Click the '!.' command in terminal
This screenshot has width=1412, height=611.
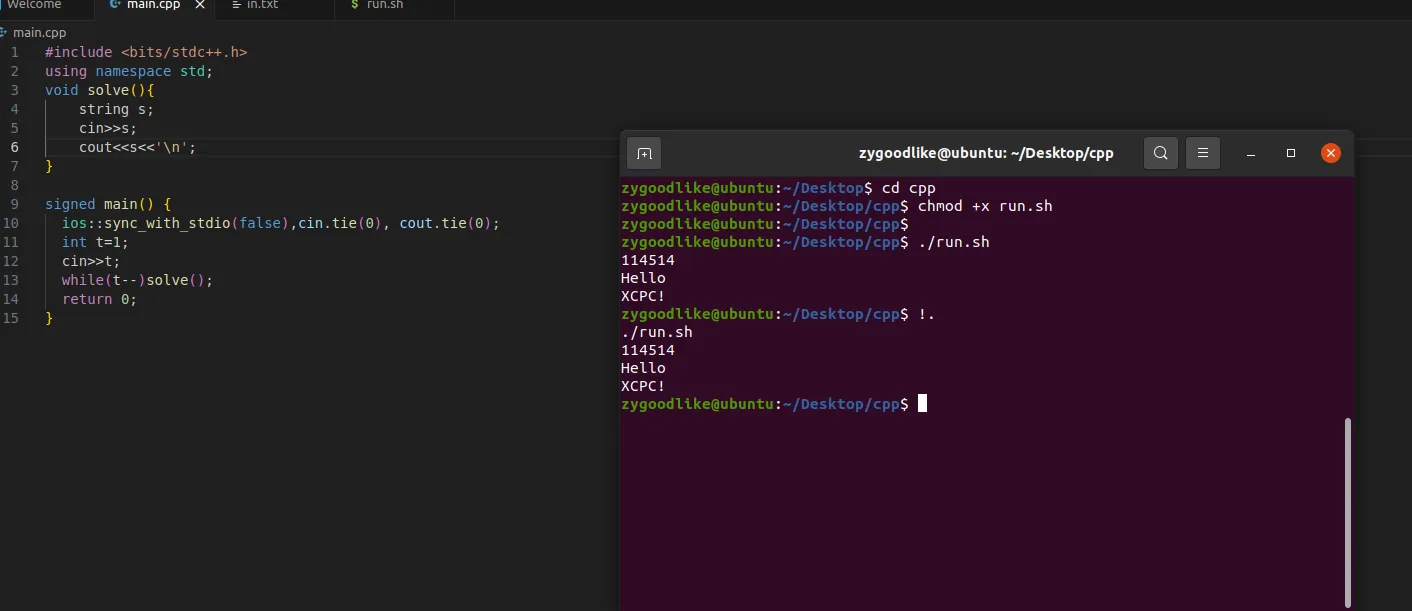(926, 314)
